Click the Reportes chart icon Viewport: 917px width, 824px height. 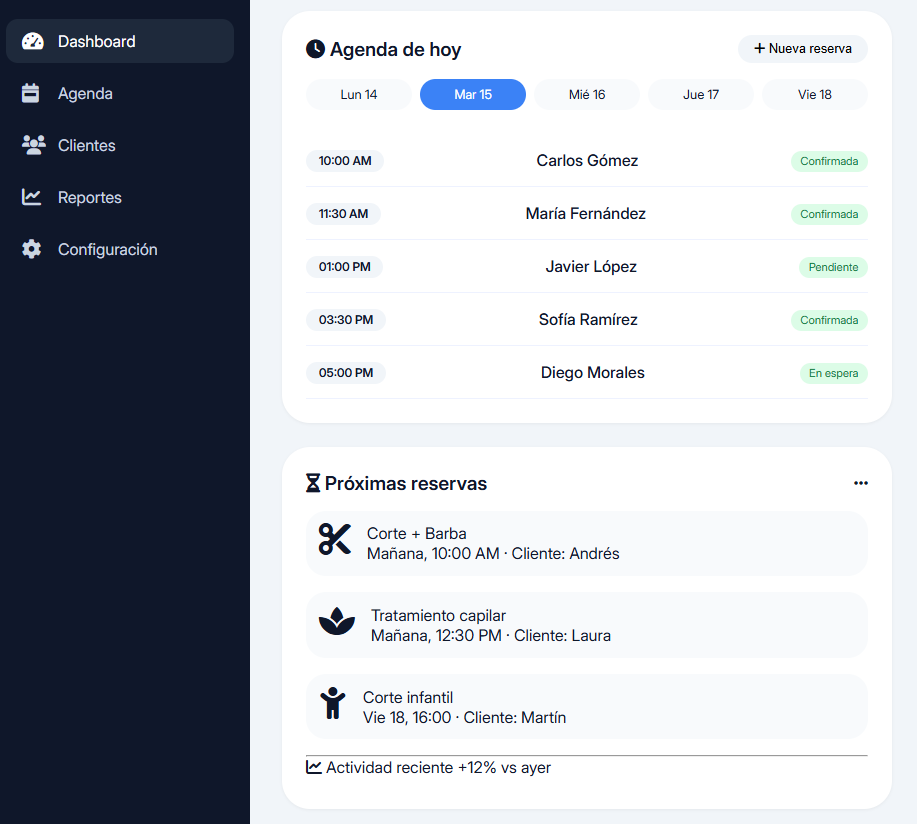(x=32, y=197)
